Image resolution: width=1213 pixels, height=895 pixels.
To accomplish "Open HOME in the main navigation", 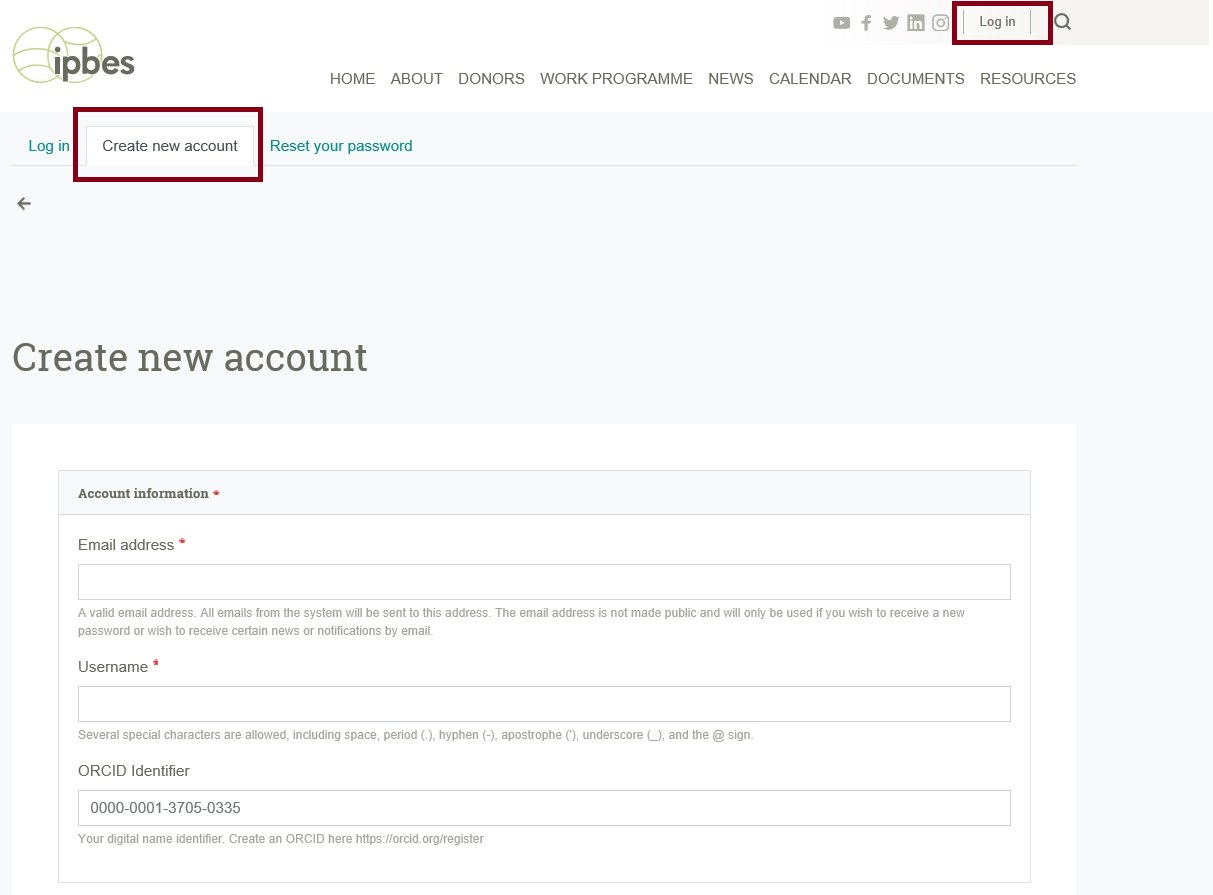I will click(352, 79).
